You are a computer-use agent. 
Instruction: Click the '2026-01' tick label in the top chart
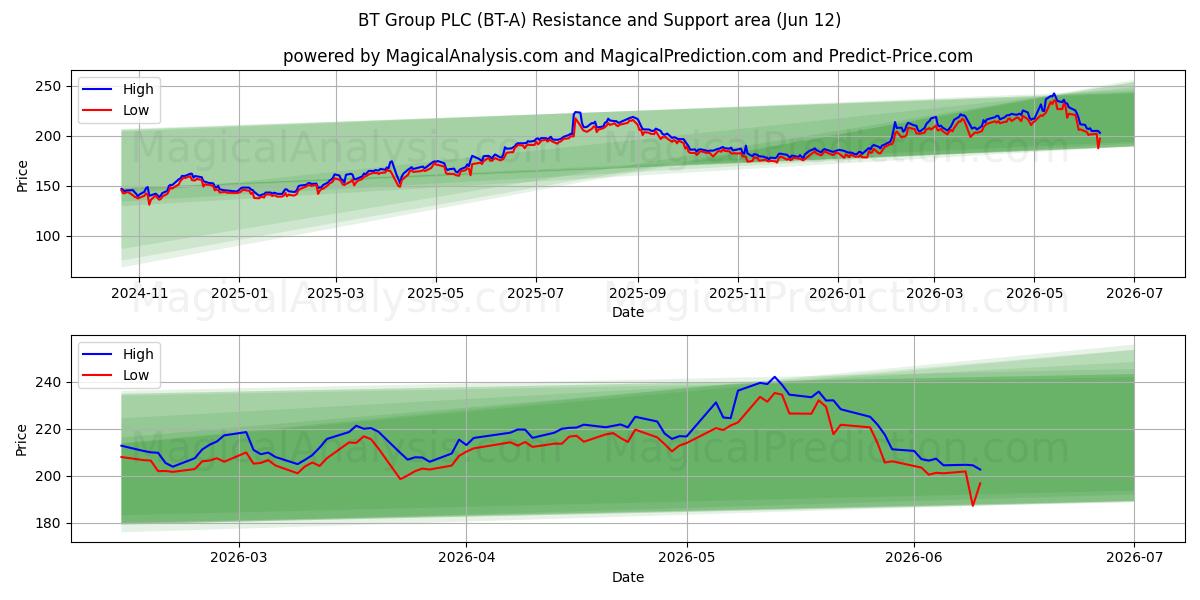(838, 294)
